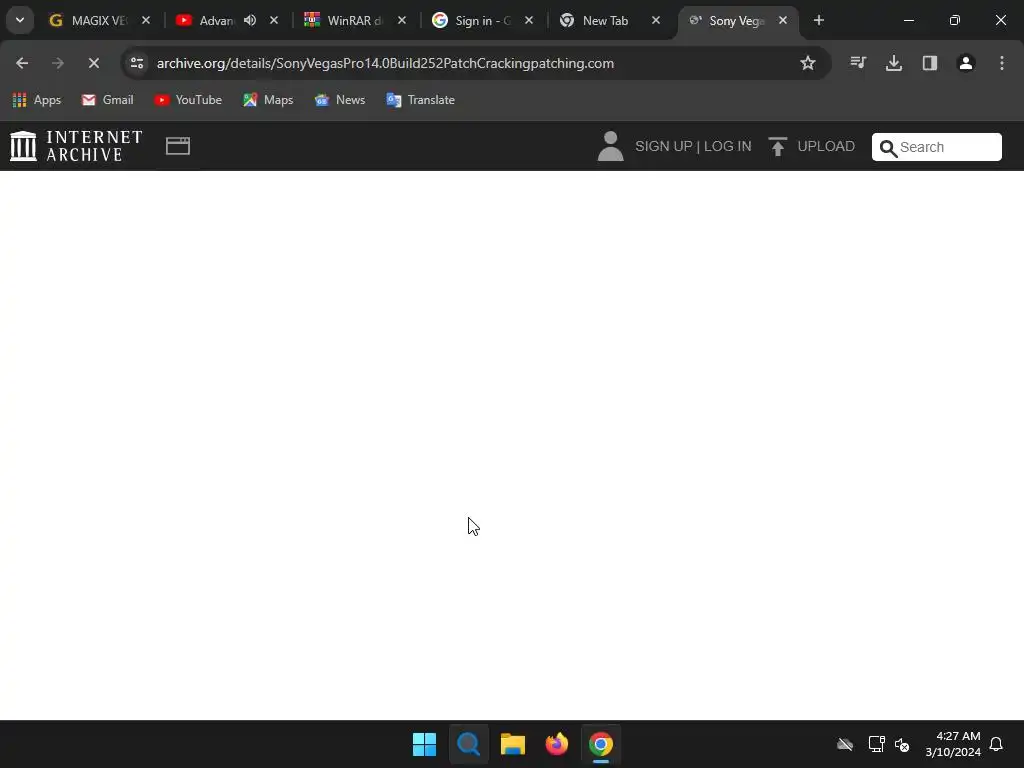The width and height of the screenshot is (1024, 768).
Task: Open a new browser tab with plus icon
Action: (x=819, y=21)
